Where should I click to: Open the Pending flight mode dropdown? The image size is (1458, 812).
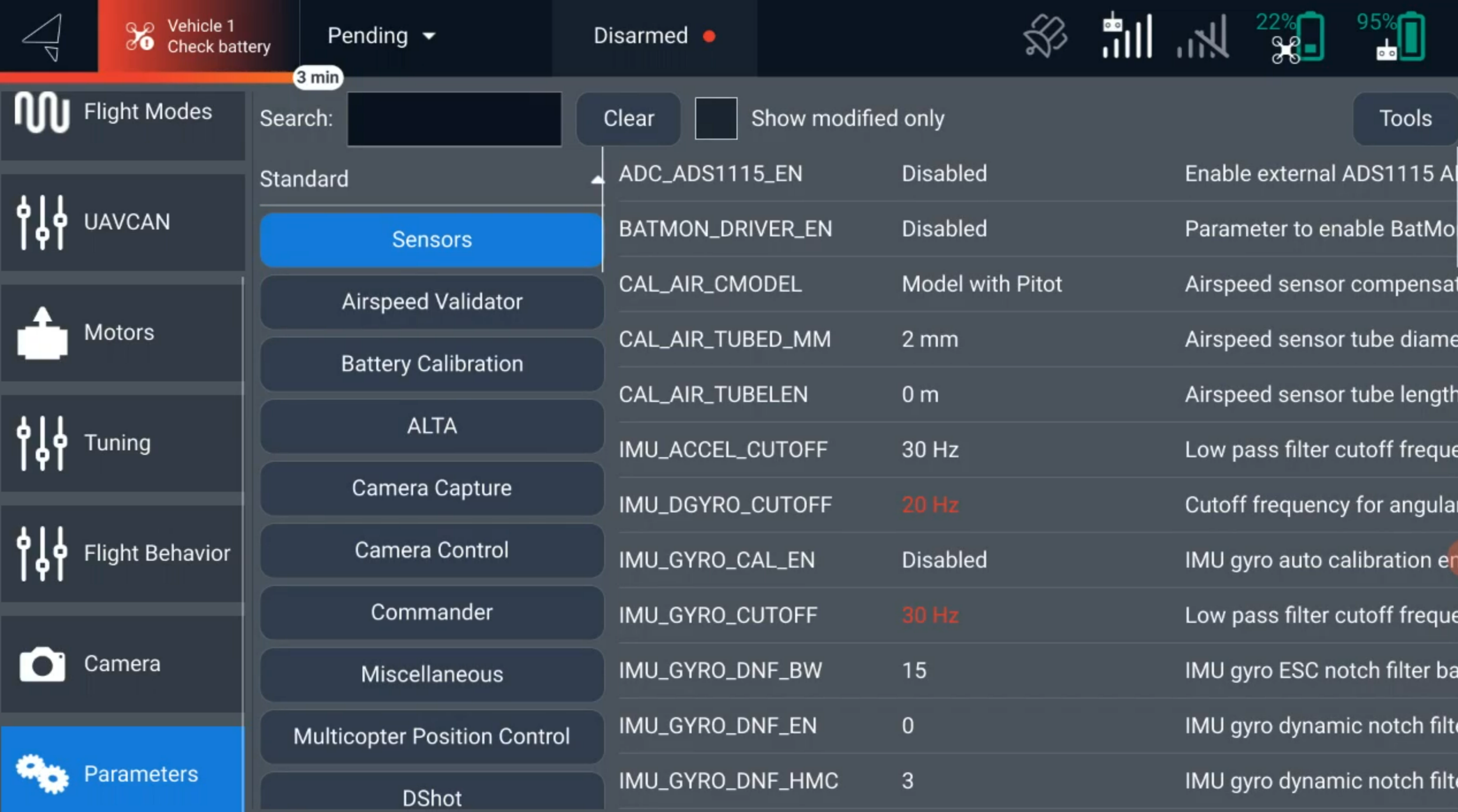(x=381, y=36)
